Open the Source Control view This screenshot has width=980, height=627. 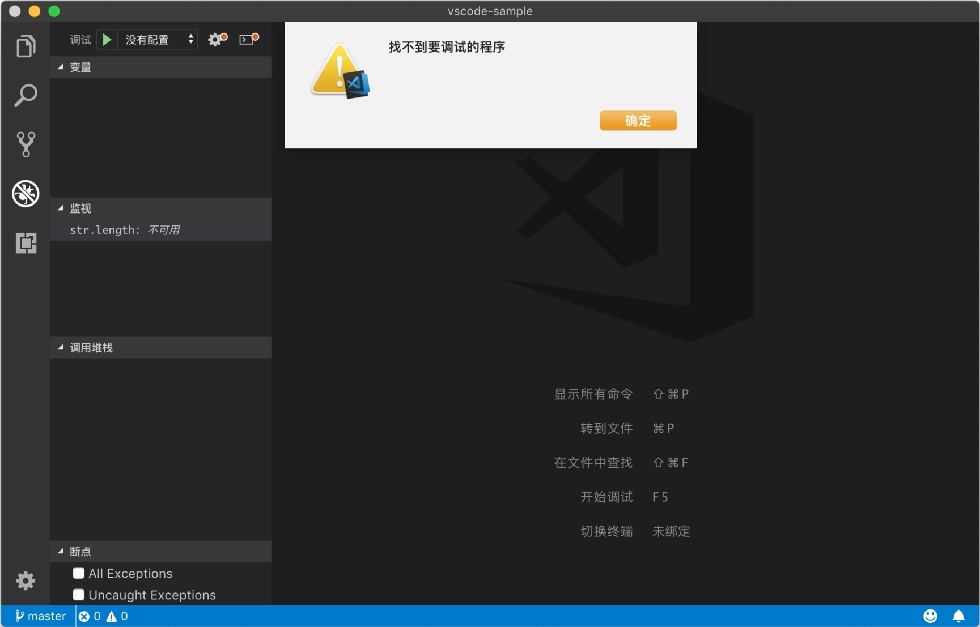(26, 144)
